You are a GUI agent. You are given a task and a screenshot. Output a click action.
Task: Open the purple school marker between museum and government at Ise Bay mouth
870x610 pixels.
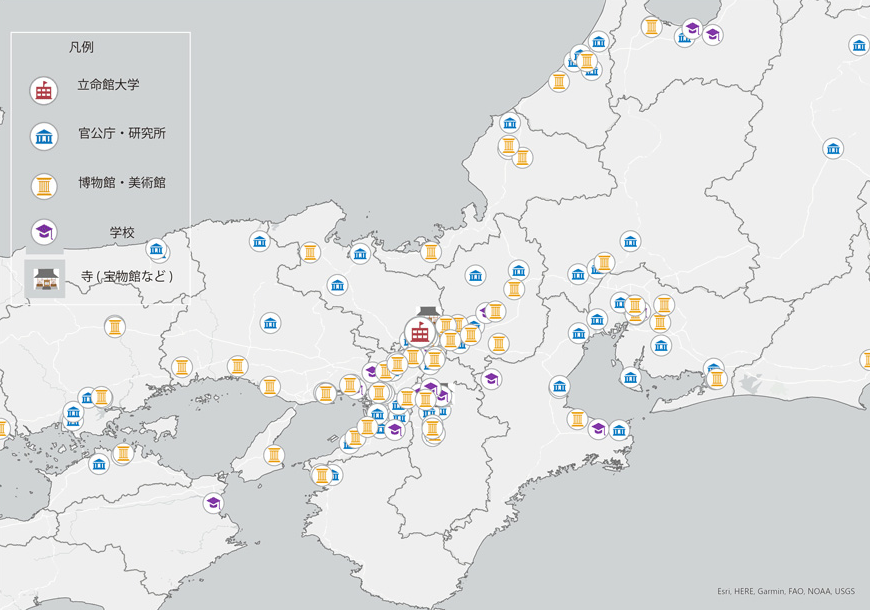[x=598, y=428]
